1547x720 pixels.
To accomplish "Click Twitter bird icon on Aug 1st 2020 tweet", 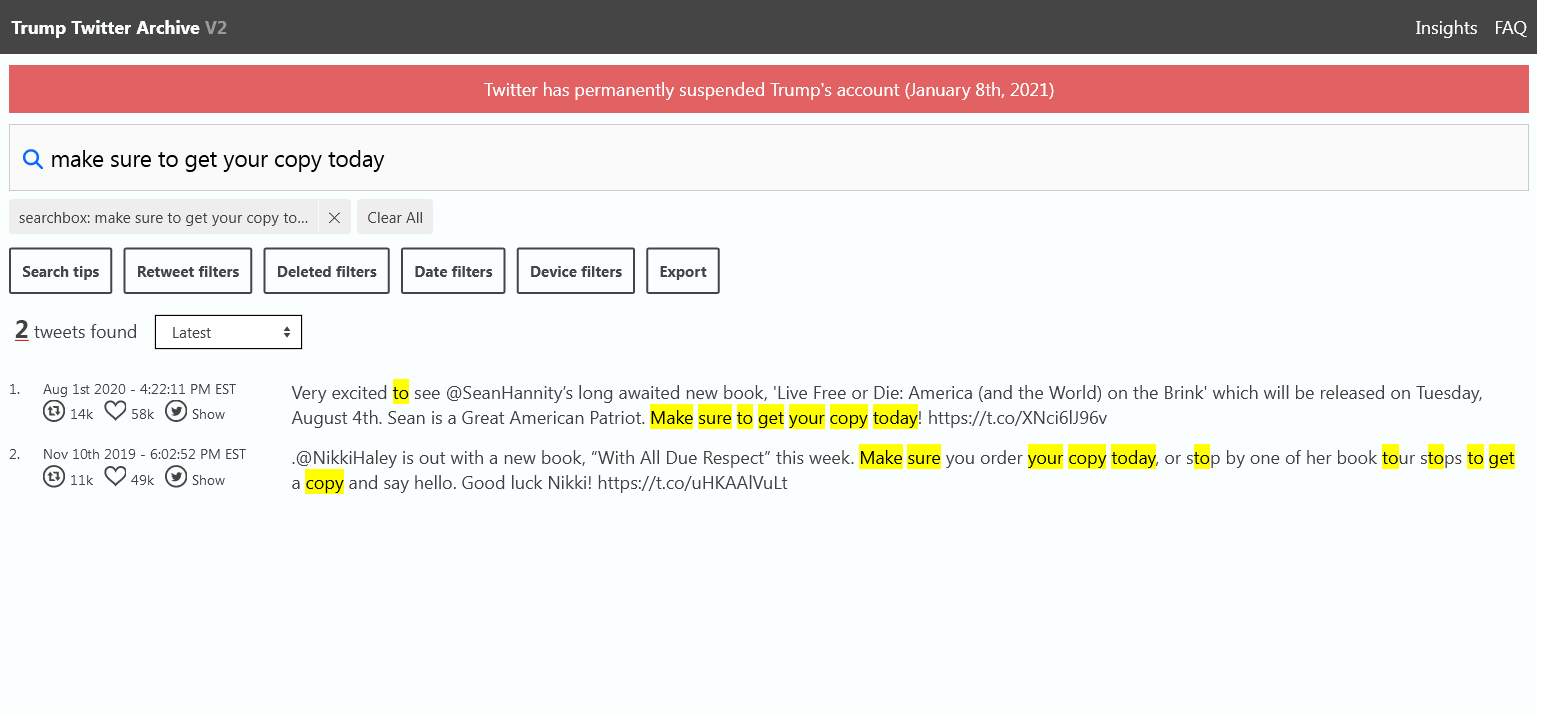I will 176,412.
